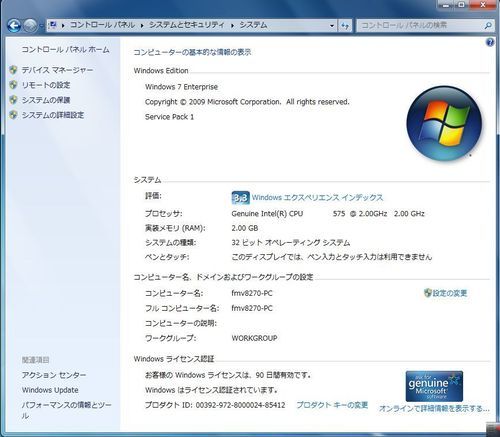Click shield icon beside リモートの設定
The image size is (500, 437).
13,85
